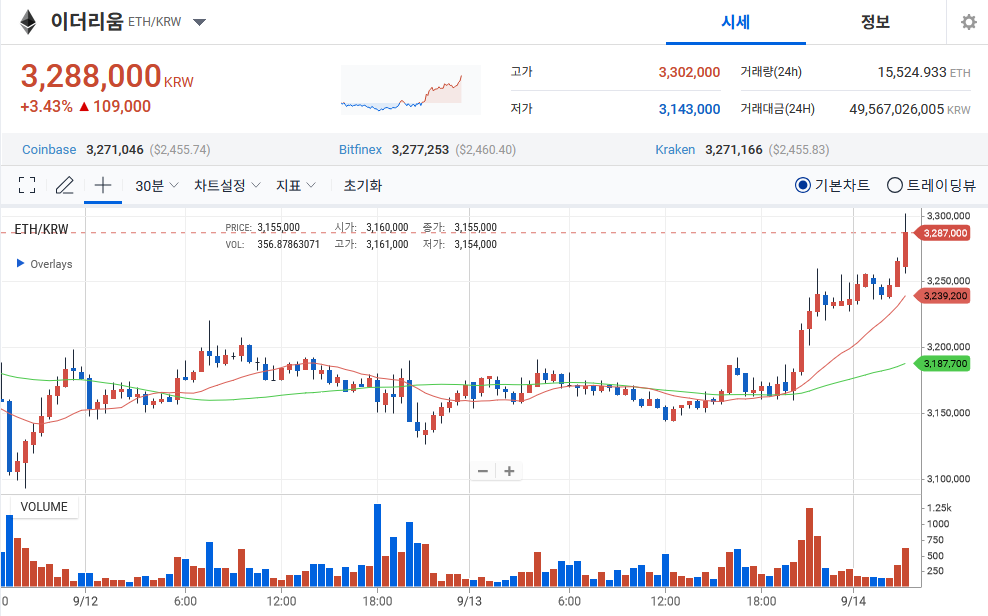Open ETH/KRW market selector arrow

click(199, 23)
